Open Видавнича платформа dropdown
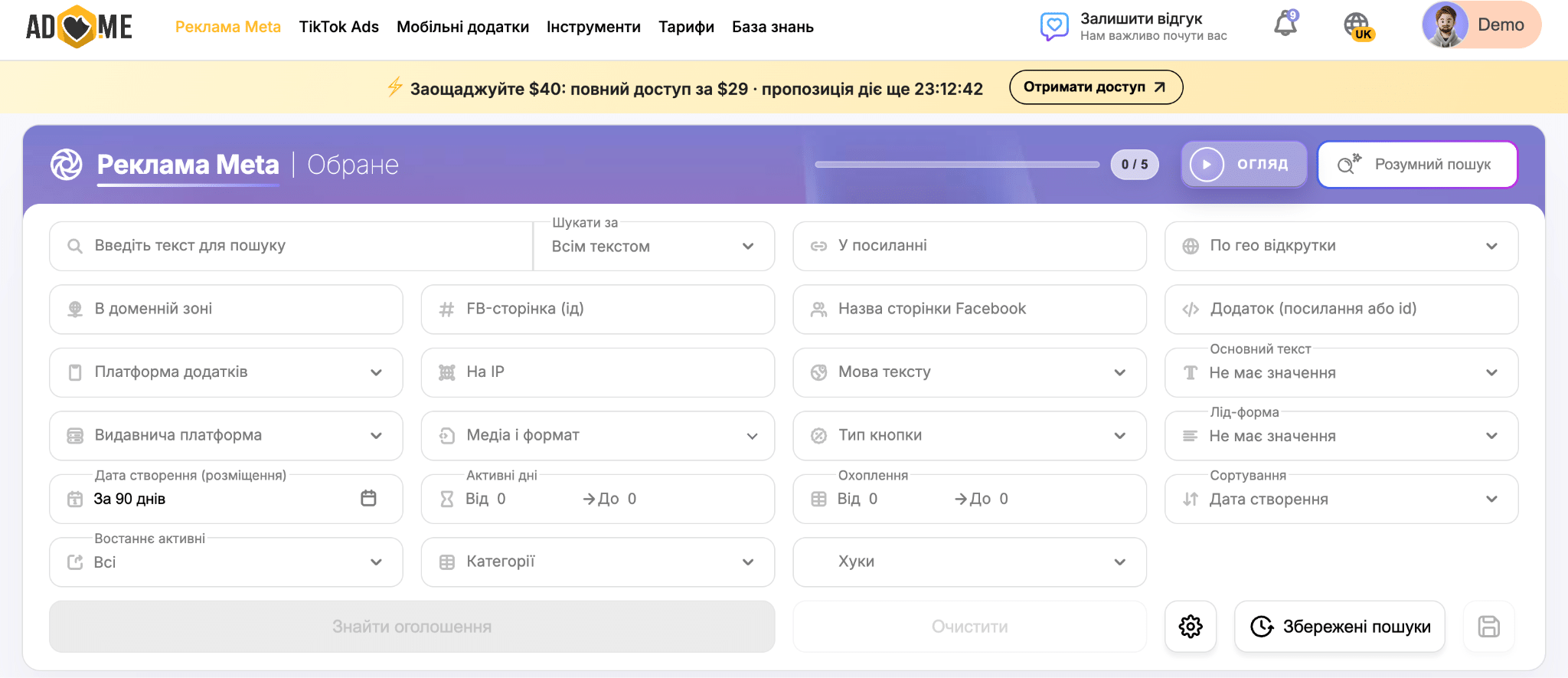Screen dimensions: 1568x678 226,435
